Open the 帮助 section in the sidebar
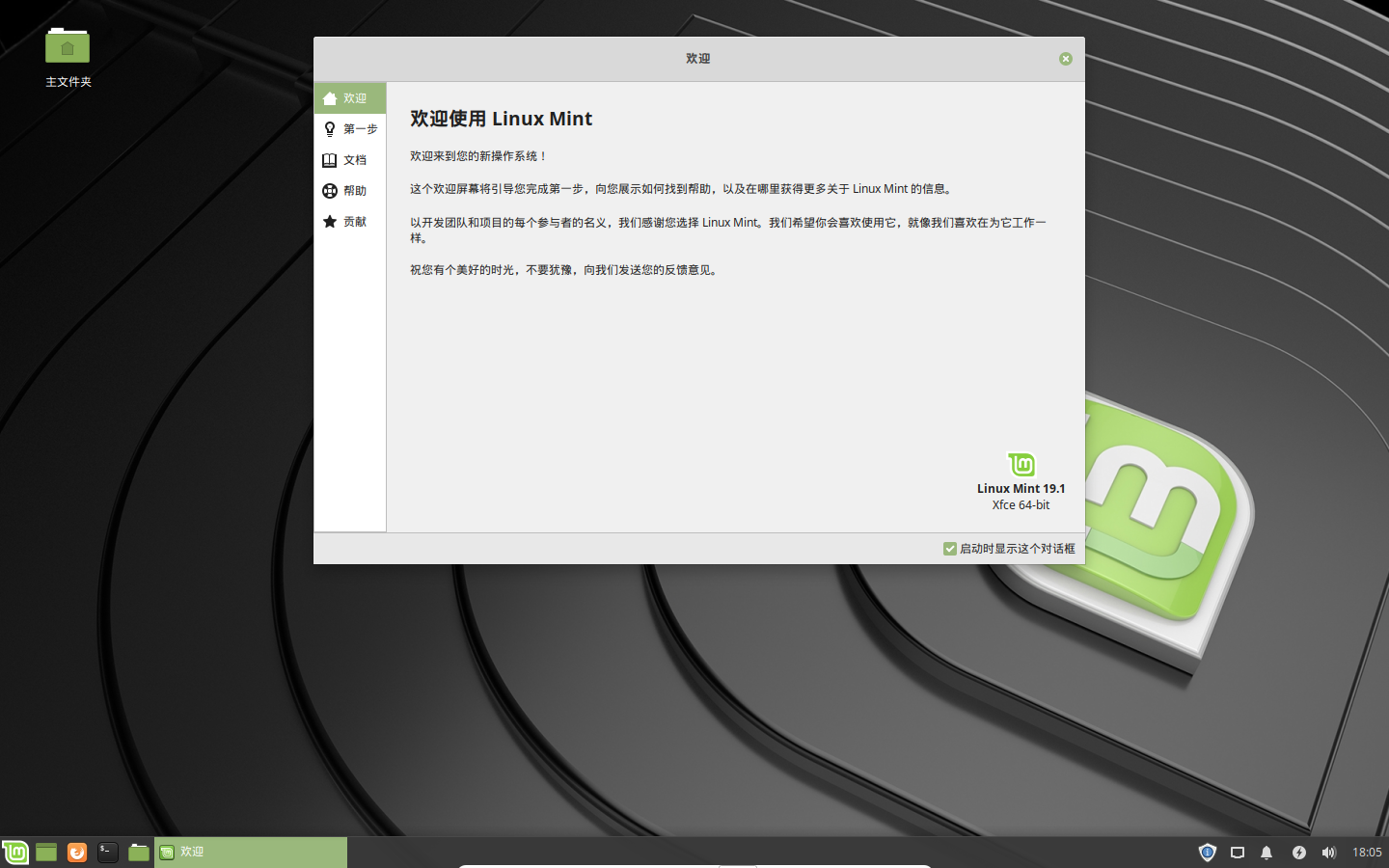Screen dimensions: 1389x868 (354, 190)
